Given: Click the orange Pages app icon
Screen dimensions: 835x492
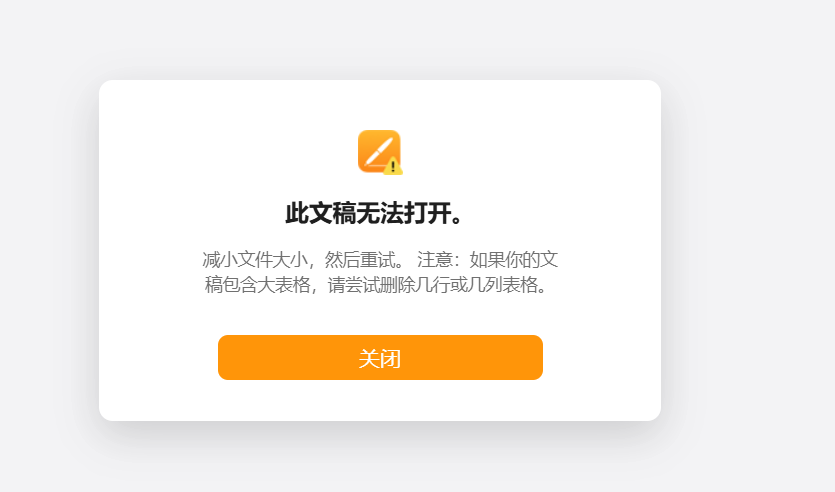Looking at the screenshot, I should (x=379, y=151).
